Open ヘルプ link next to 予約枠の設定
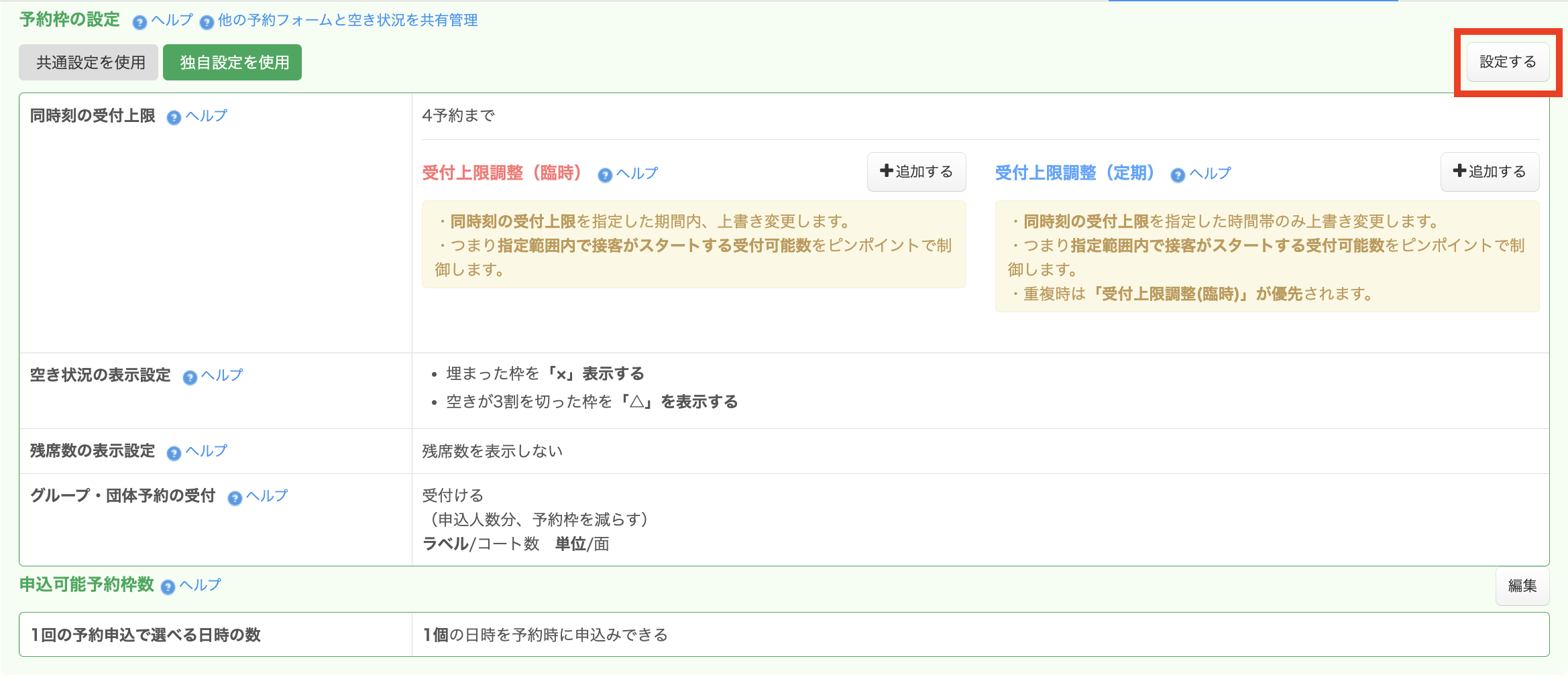Screen dimensions: 1568x681 [172, 20]
